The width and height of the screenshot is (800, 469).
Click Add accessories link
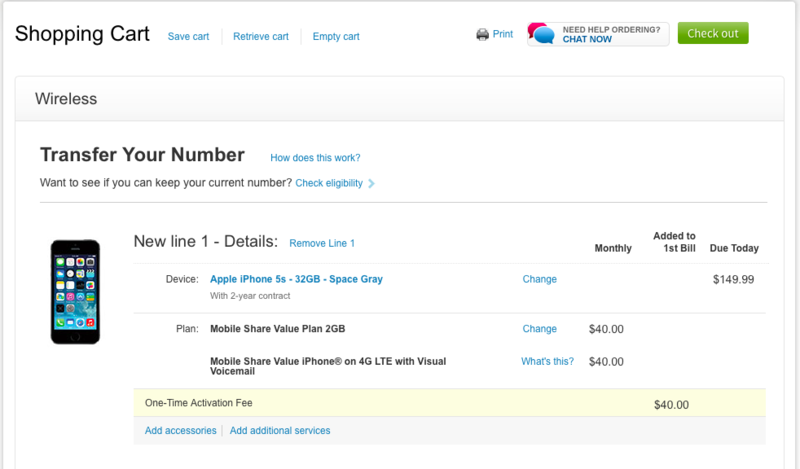point(181,430)
